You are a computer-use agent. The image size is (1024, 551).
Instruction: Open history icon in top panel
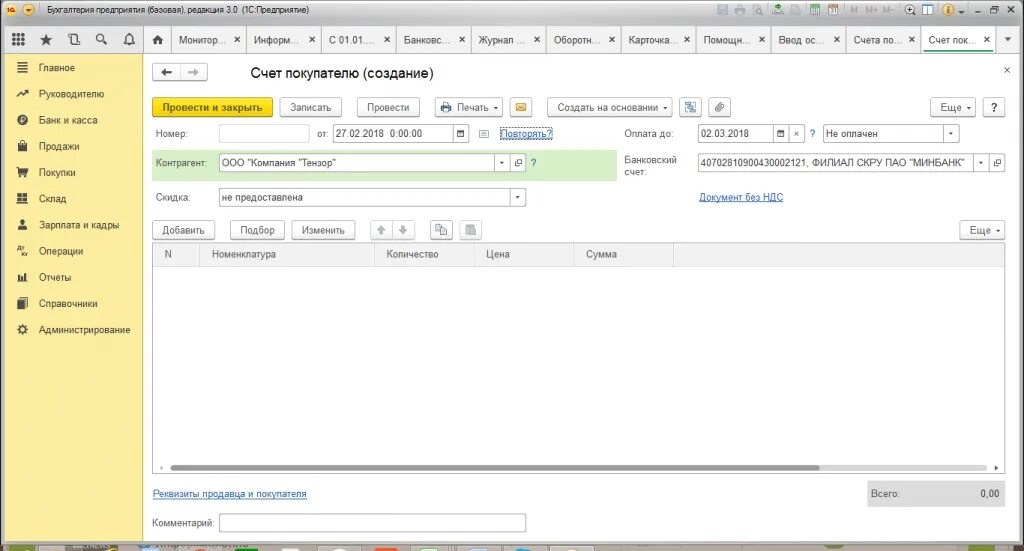[74, 40]
